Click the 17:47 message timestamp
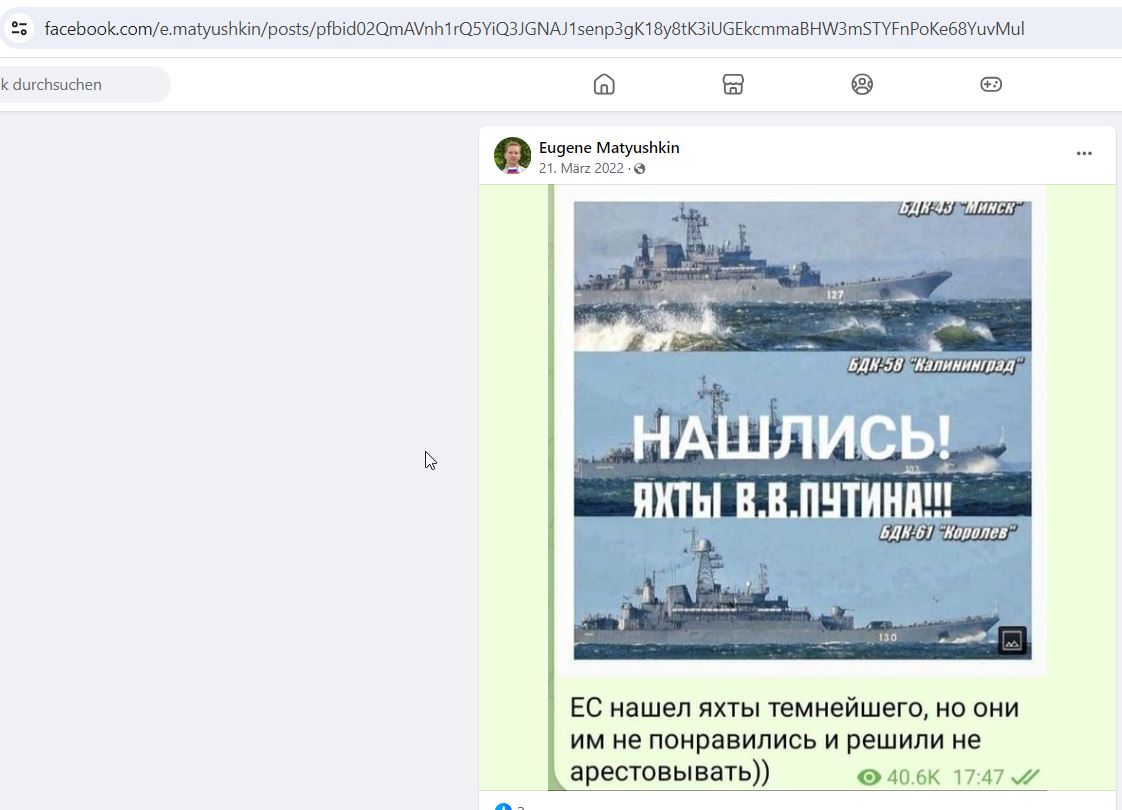This screenshot has width=1122, height=810. click(978, 777)
